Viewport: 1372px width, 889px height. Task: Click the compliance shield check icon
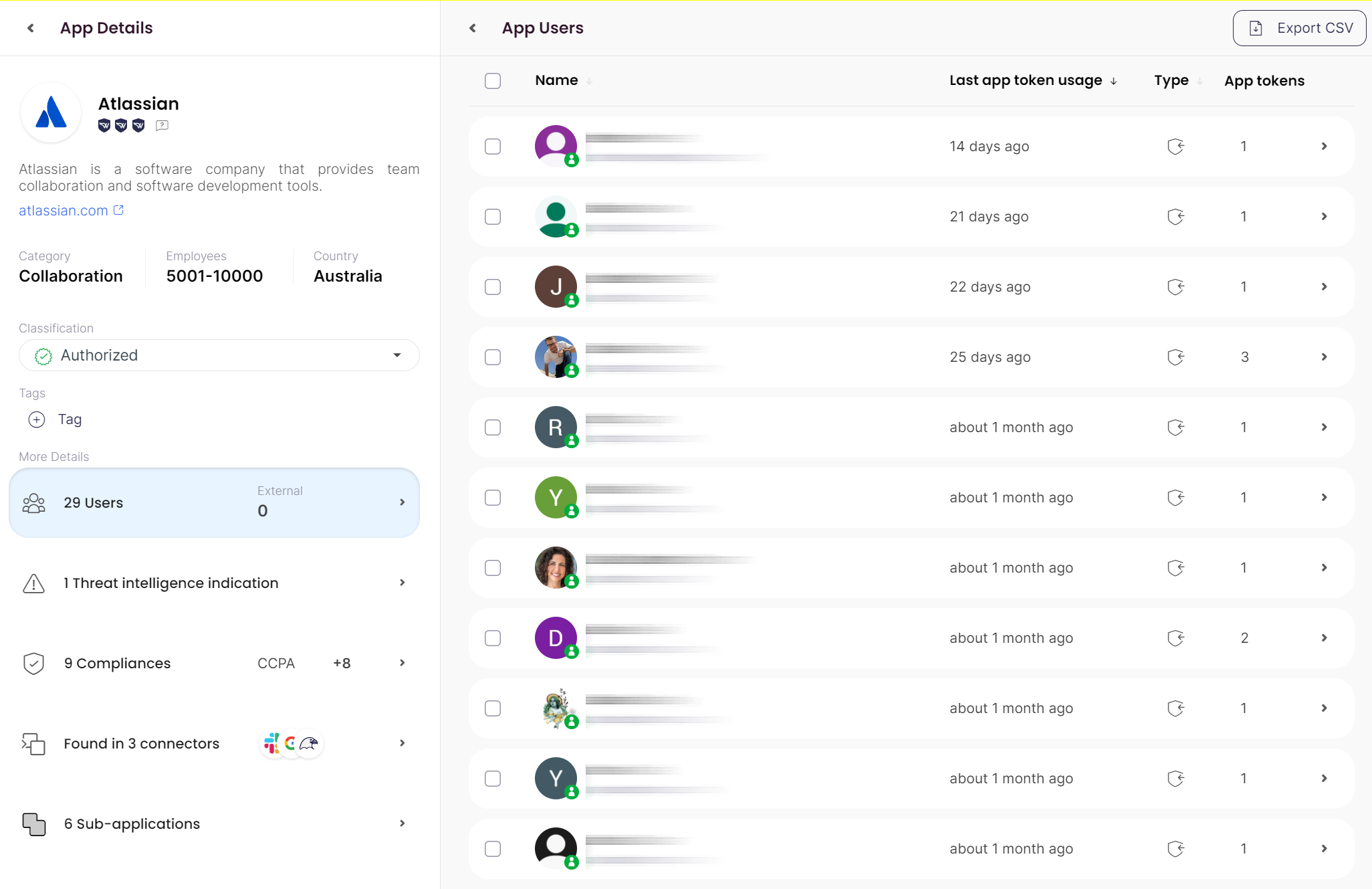[x=33, y=664]
